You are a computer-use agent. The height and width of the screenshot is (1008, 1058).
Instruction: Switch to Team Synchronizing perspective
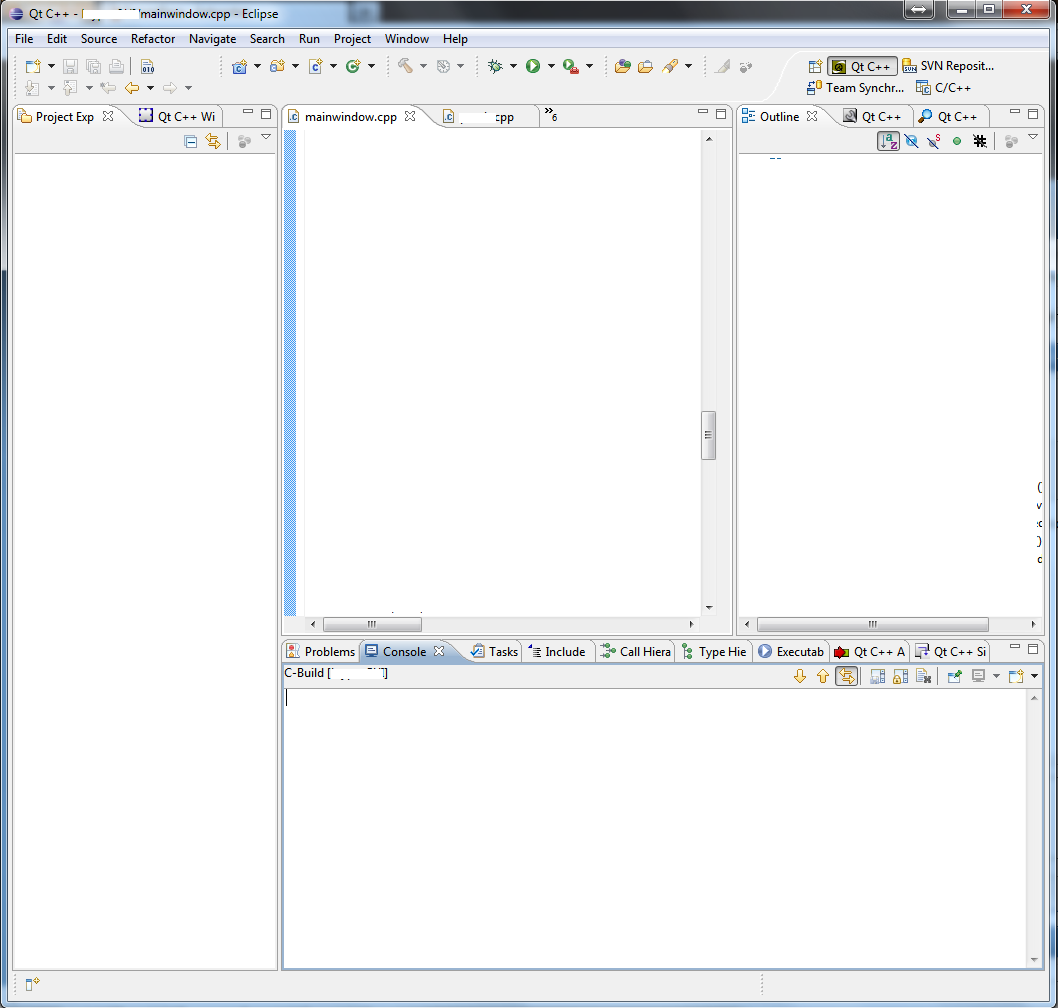coord(856,88)
